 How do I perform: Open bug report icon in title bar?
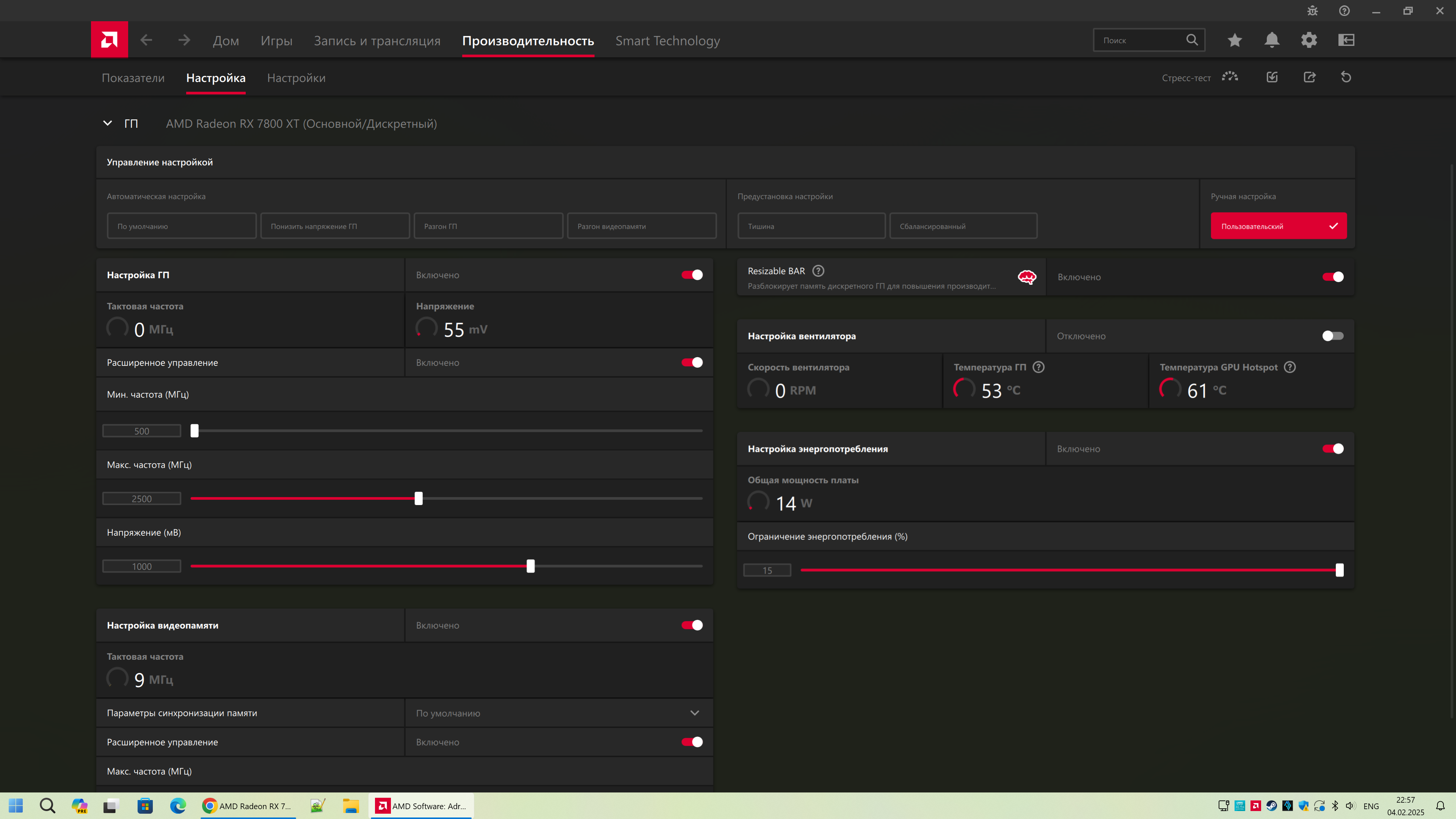[x=1312, y=11]
